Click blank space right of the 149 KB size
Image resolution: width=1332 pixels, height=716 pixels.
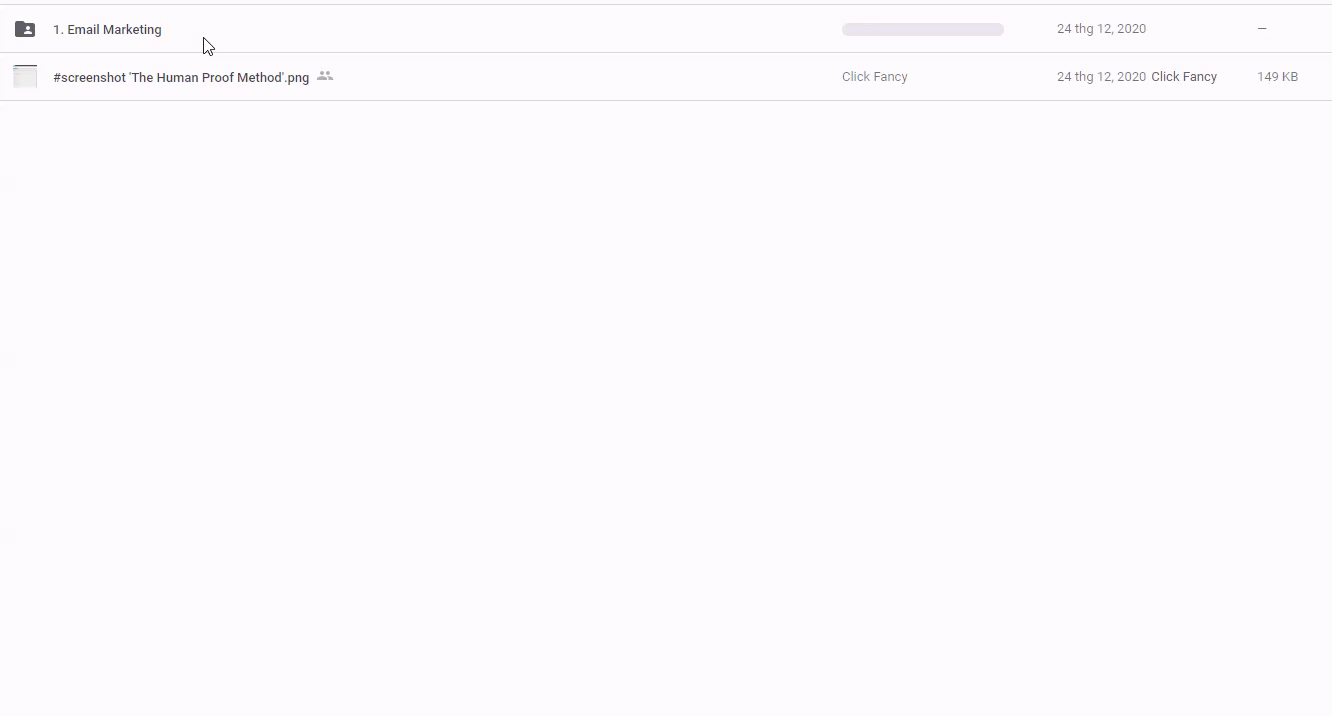pos(1316,77)
